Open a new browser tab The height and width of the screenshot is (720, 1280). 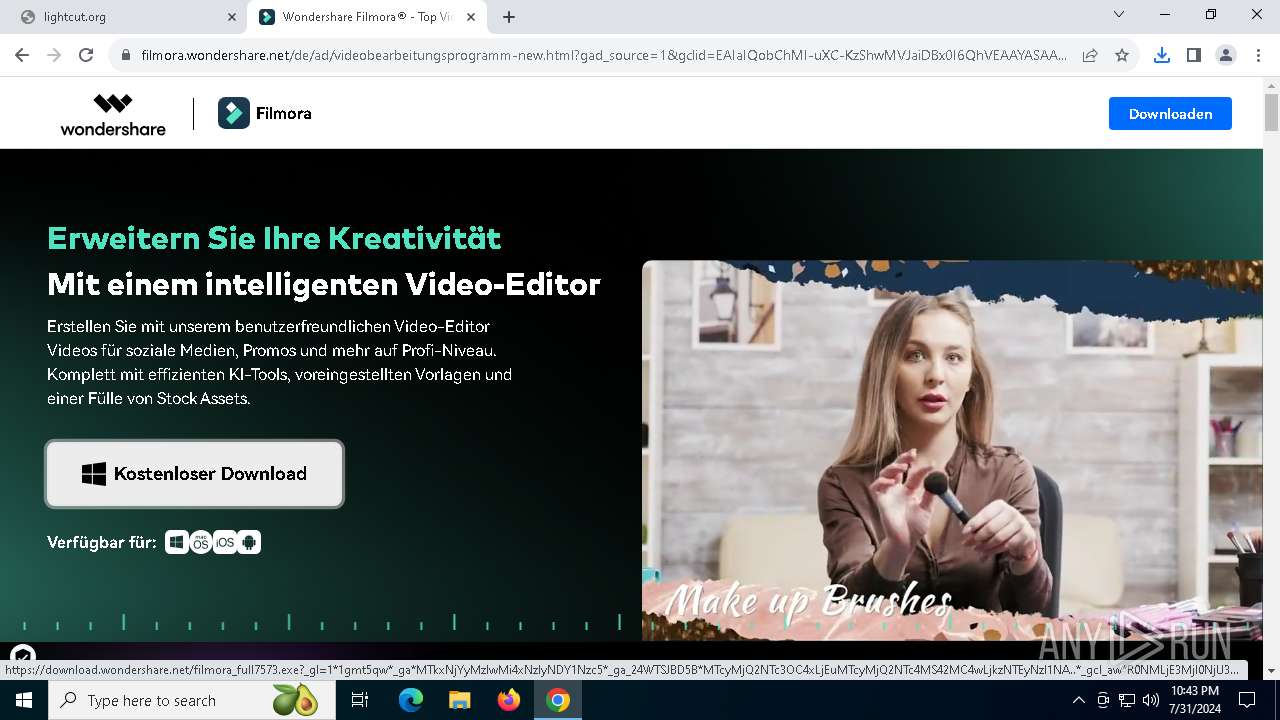click(x=509, y=17)
